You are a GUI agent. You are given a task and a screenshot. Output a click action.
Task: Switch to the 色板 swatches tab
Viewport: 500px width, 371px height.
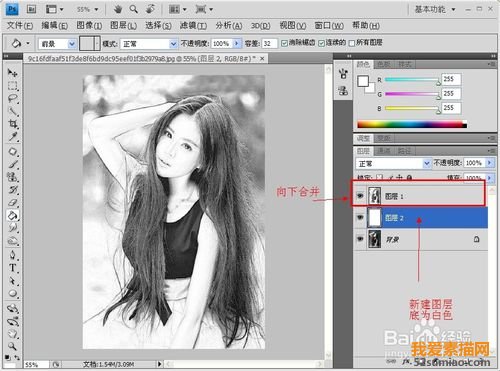point(384,64)
